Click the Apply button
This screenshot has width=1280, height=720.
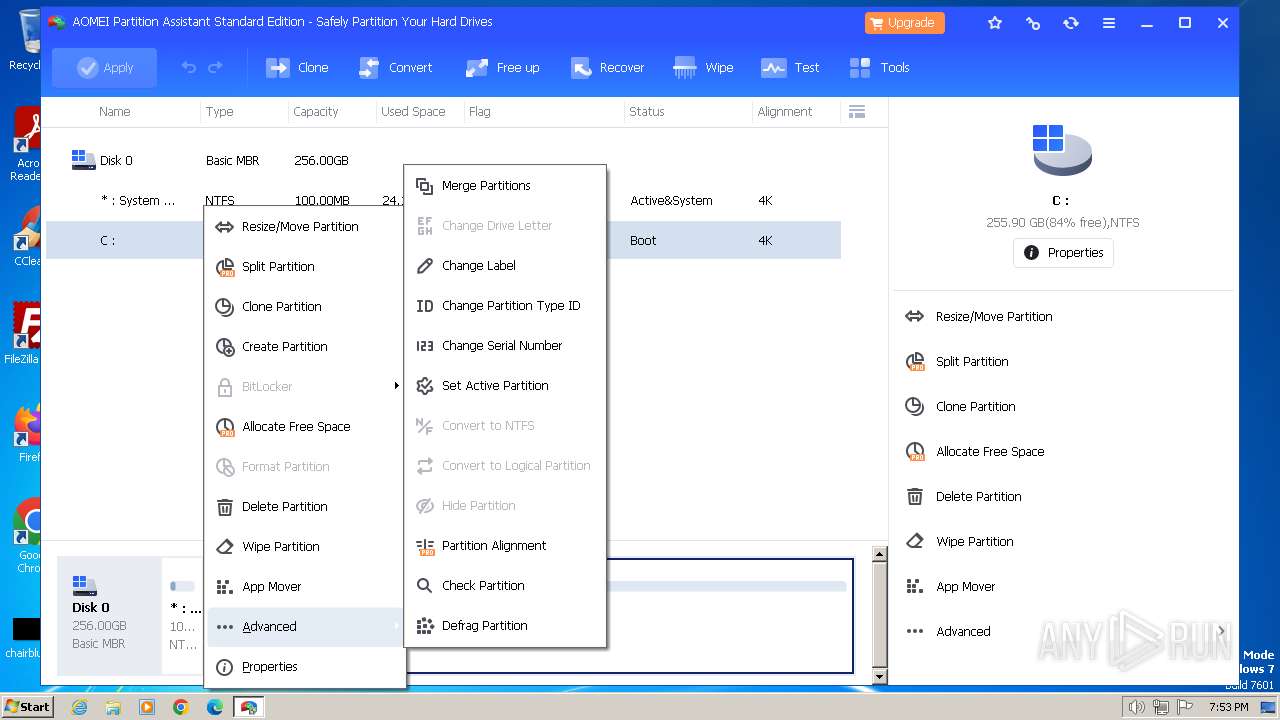pyautogui.click(x=104, y=68)
